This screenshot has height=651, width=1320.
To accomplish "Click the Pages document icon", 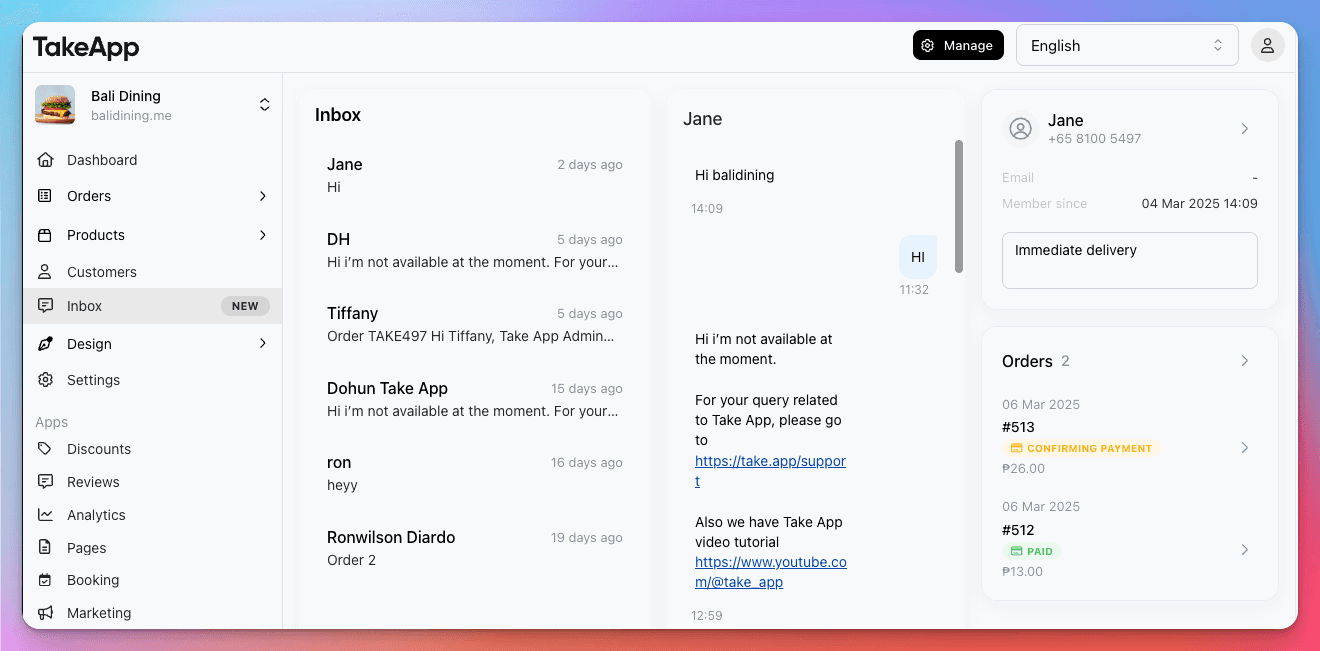I will [x=45, y=548].
